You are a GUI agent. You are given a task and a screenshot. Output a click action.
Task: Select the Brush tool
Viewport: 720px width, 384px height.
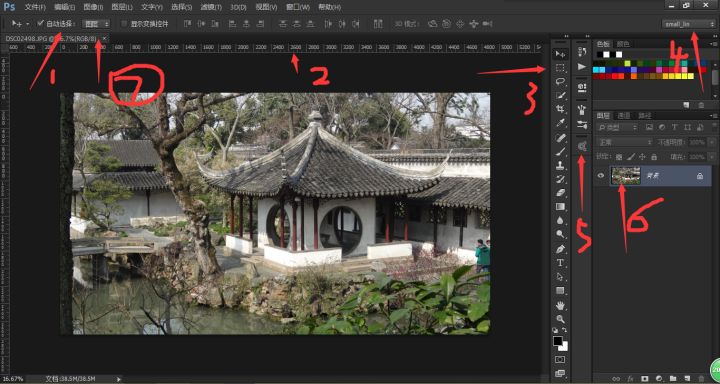click(560, 152)
